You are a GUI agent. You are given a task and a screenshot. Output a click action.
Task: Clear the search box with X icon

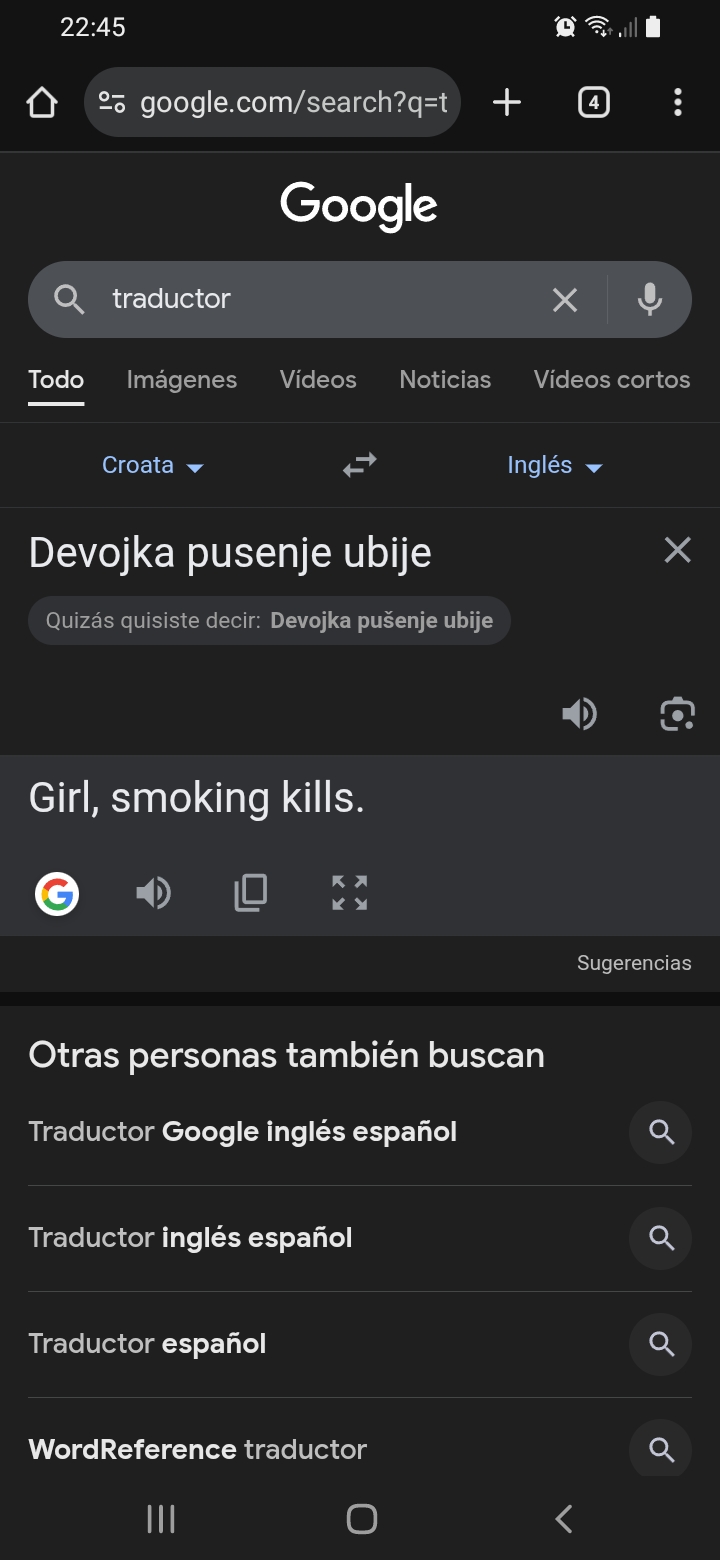[x=565, y=299]
